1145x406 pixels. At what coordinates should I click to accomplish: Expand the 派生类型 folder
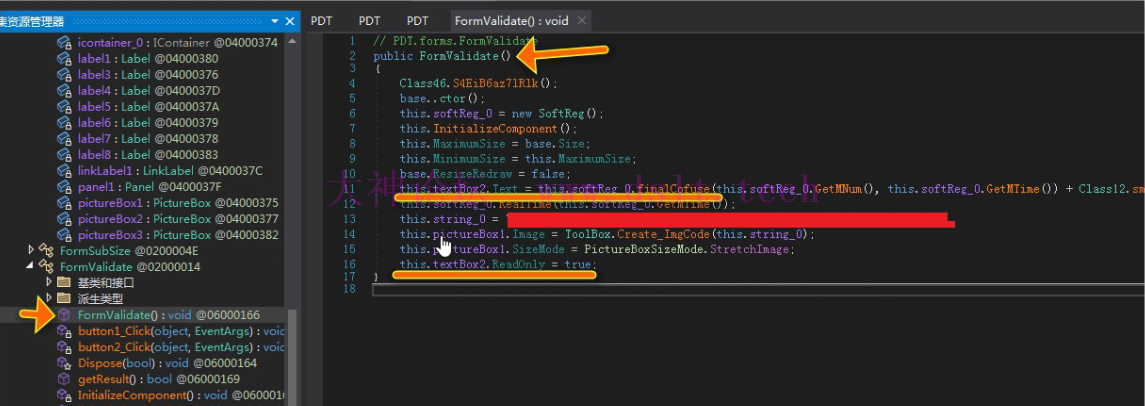(x=49, y=299)
